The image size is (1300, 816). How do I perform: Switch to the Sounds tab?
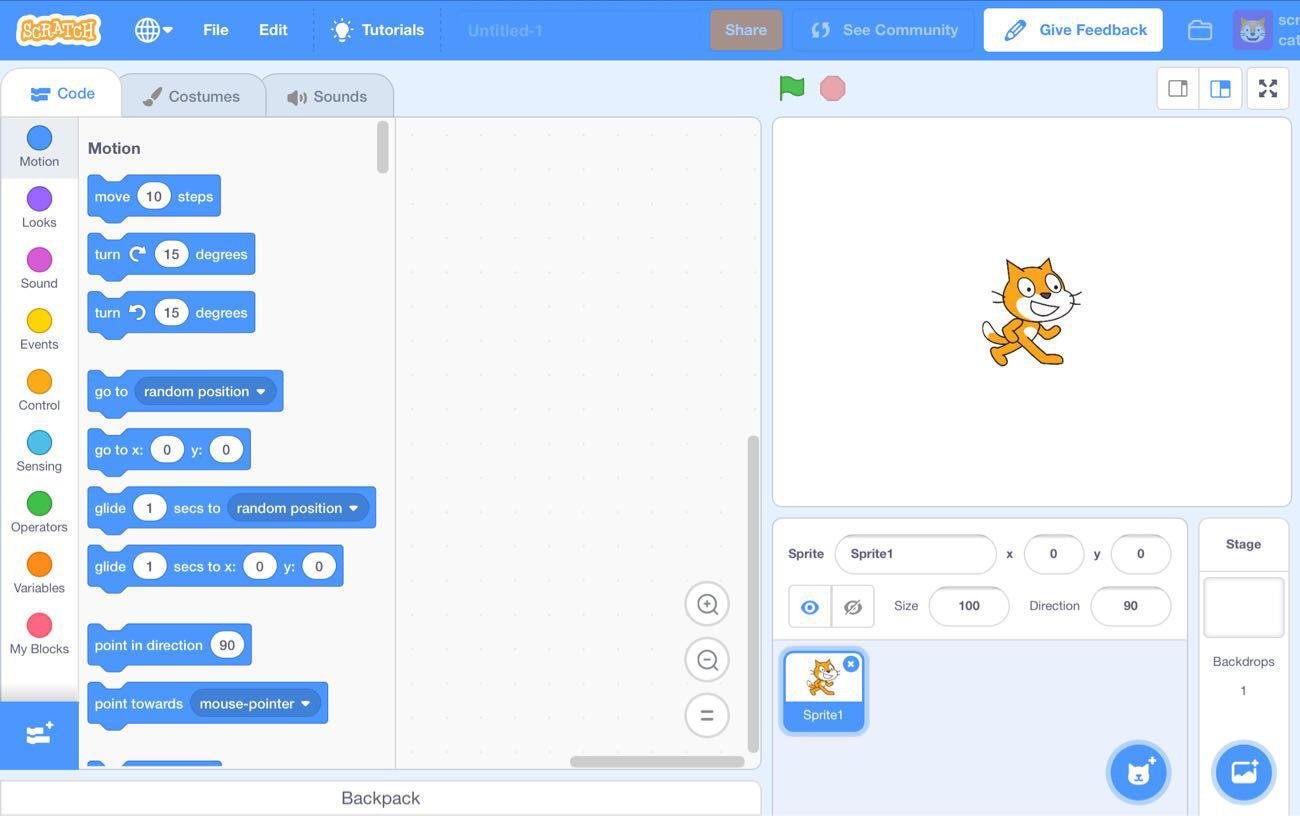(x=327, y=96)
